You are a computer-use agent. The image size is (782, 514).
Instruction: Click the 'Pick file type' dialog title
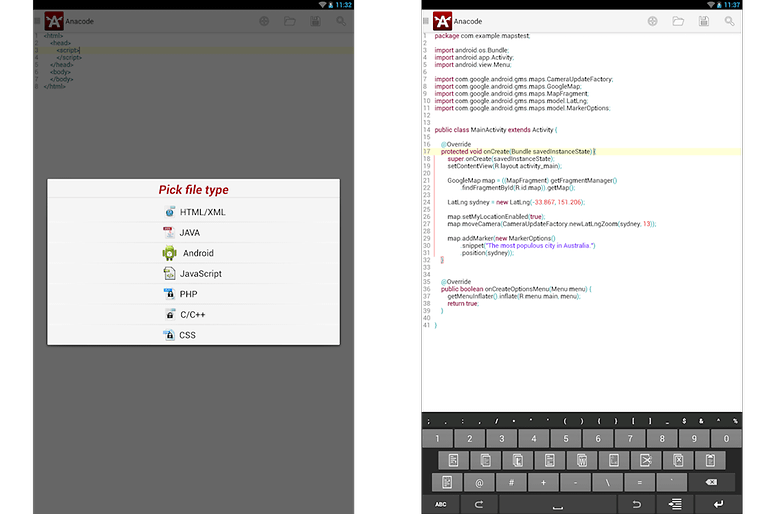[194, 189]
